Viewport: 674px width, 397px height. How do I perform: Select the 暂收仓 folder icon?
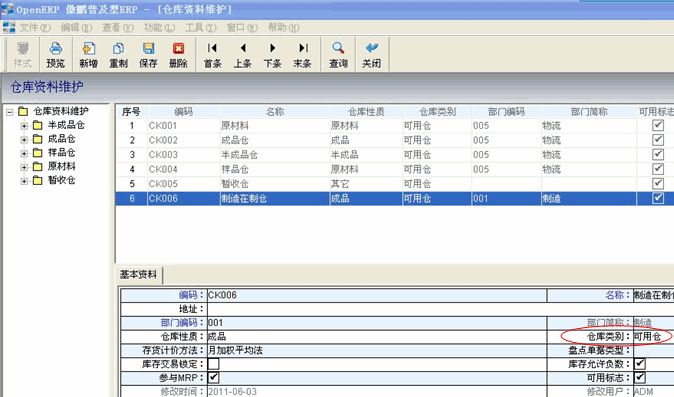click(x=38, y=180)
